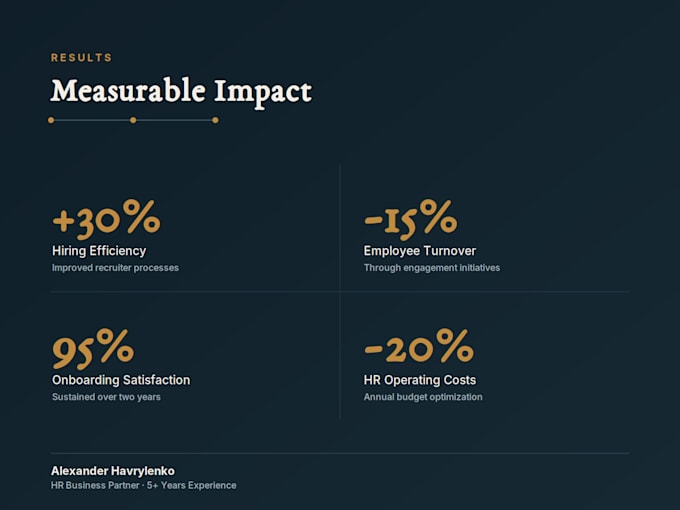Viewport: 680px width, 510px height.
Task: Select Sustained over two years caption
Action: pyautogui.click(x=106, y=397)
